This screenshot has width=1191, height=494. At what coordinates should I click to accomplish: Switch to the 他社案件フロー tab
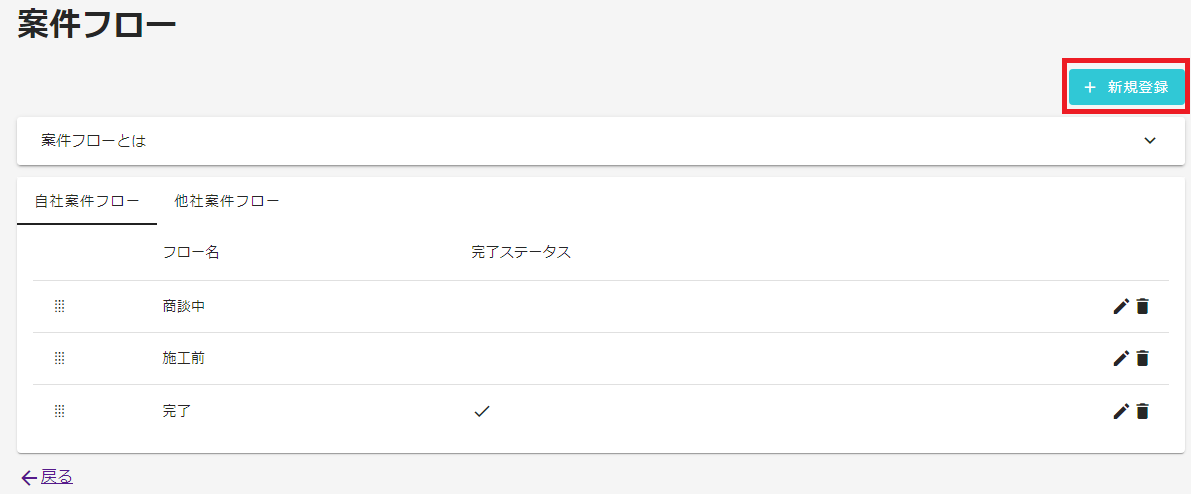(x=226, y=201)
